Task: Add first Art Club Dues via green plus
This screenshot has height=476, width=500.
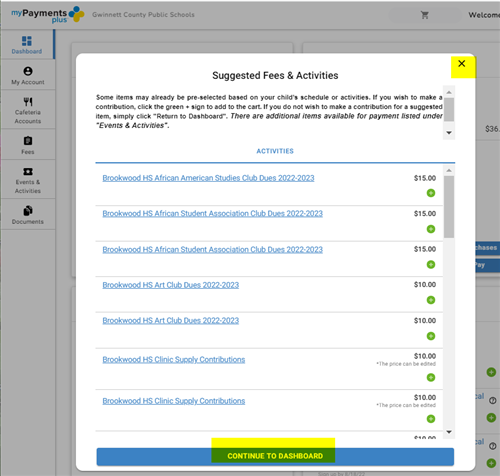Action: click(x=431, y=300)
